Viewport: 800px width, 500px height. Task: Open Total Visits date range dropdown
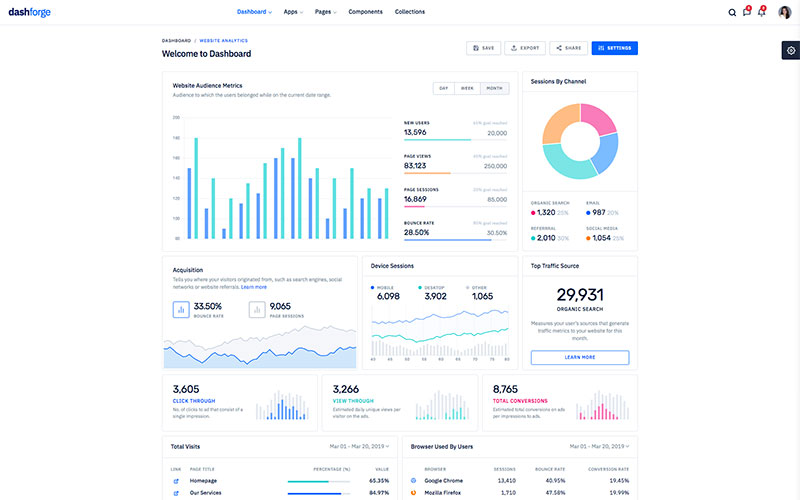[x=359, y=446]
